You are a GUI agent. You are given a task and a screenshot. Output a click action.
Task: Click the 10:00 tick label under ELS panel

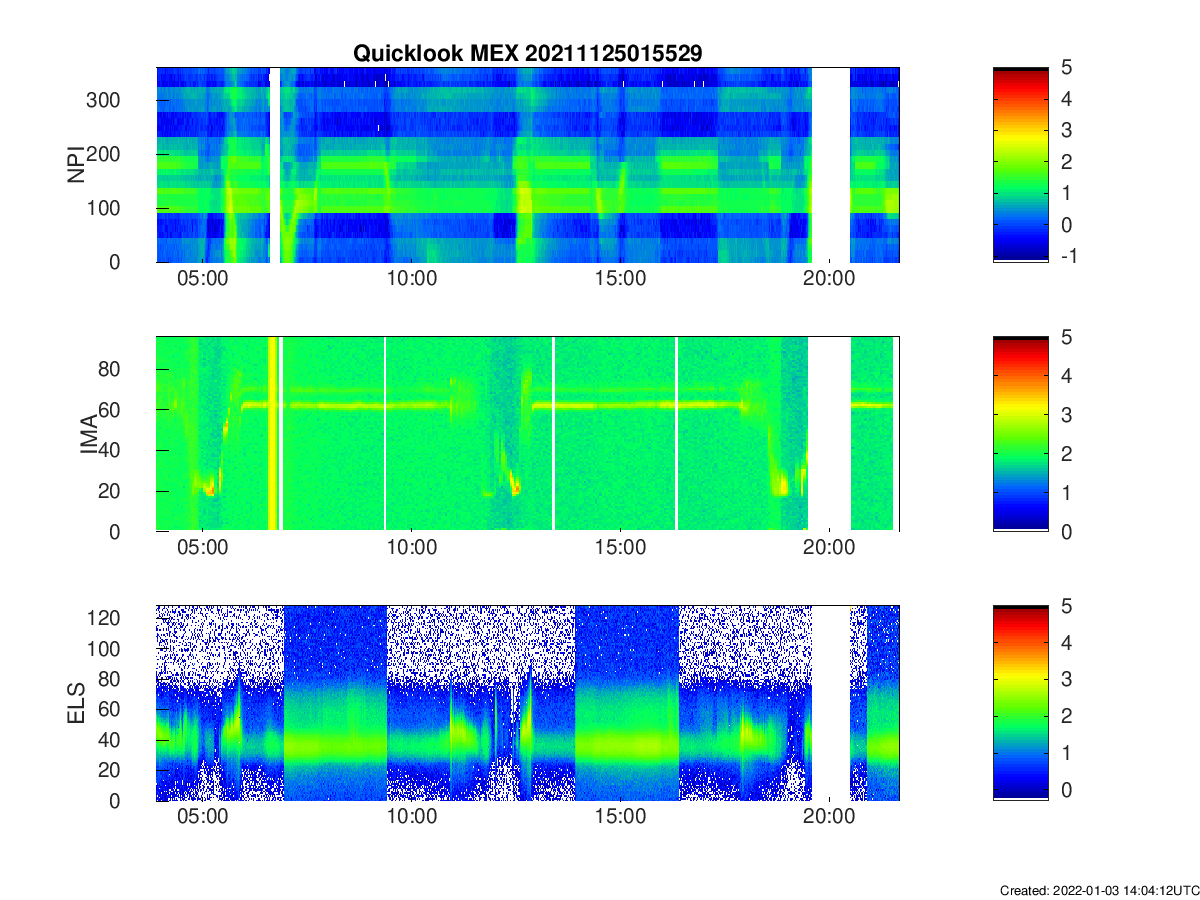click(411, 818)
